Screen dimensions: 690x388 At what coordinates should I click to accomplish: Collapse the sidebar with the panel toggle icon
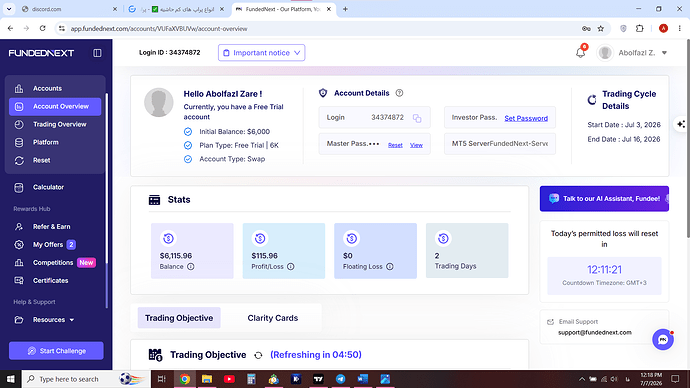pos(97,53)
